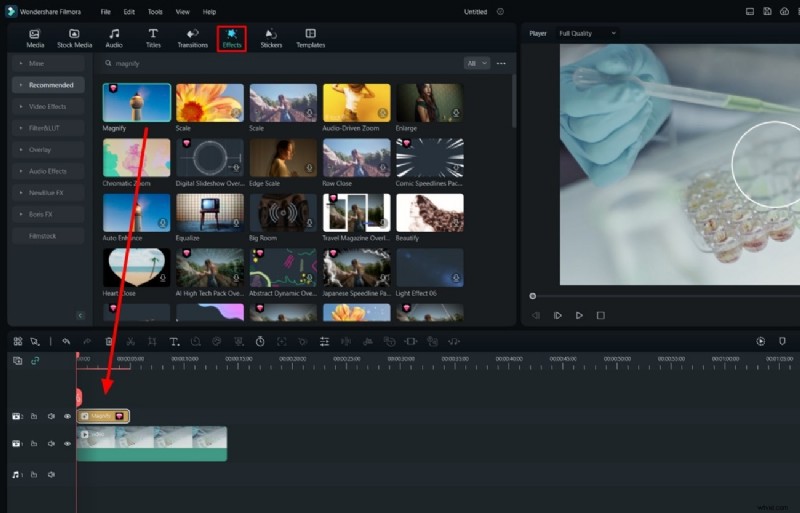The height and width of the screenshot is (513, 800).
Task: Click the delete trash icon
Action: tap(109, 341)
